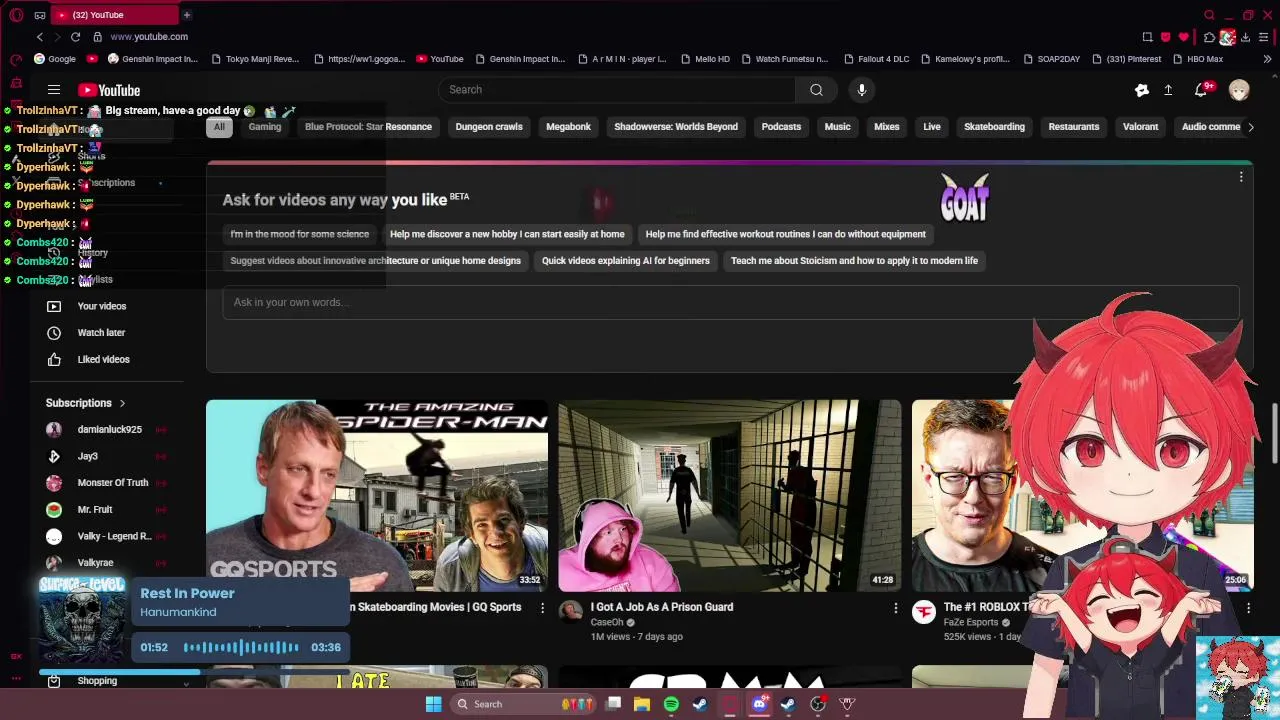Open Spotify from the taskbar

[671, 704]
